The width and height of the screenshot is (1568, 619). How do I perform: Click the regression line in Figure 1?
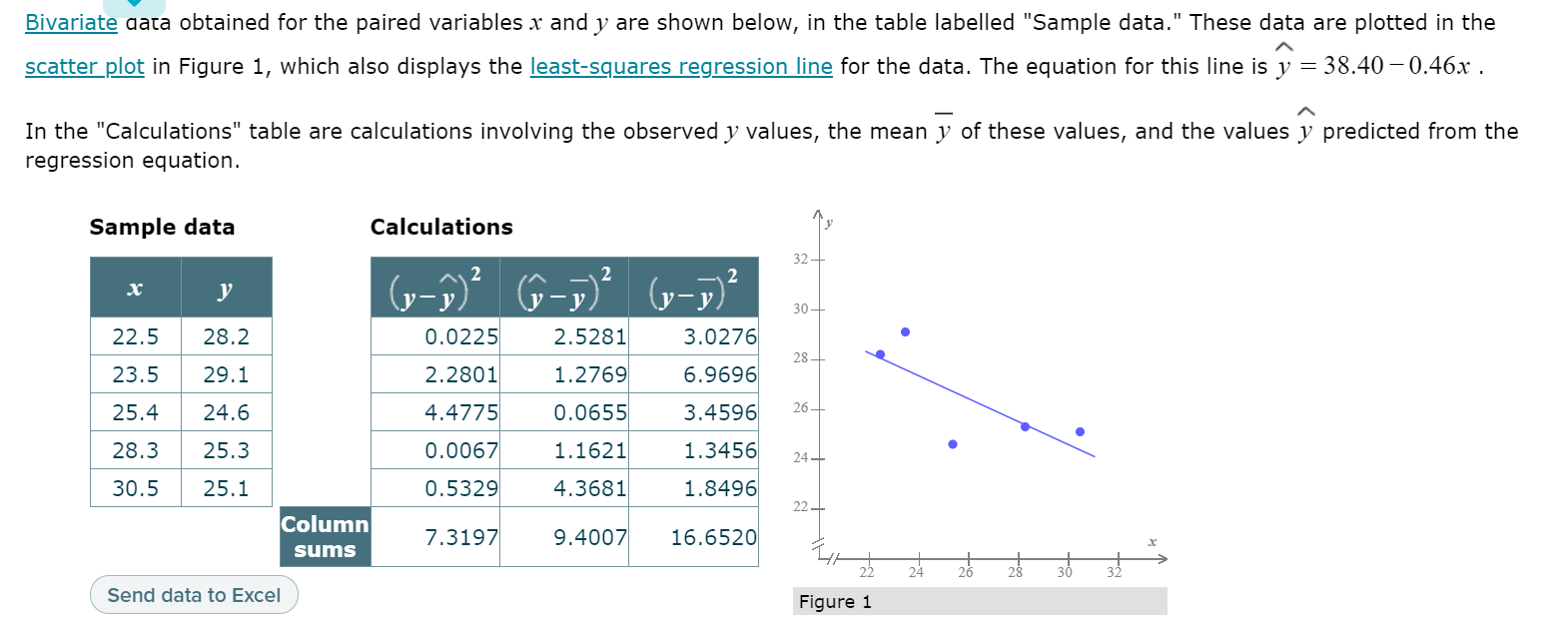tap(979, 400)
